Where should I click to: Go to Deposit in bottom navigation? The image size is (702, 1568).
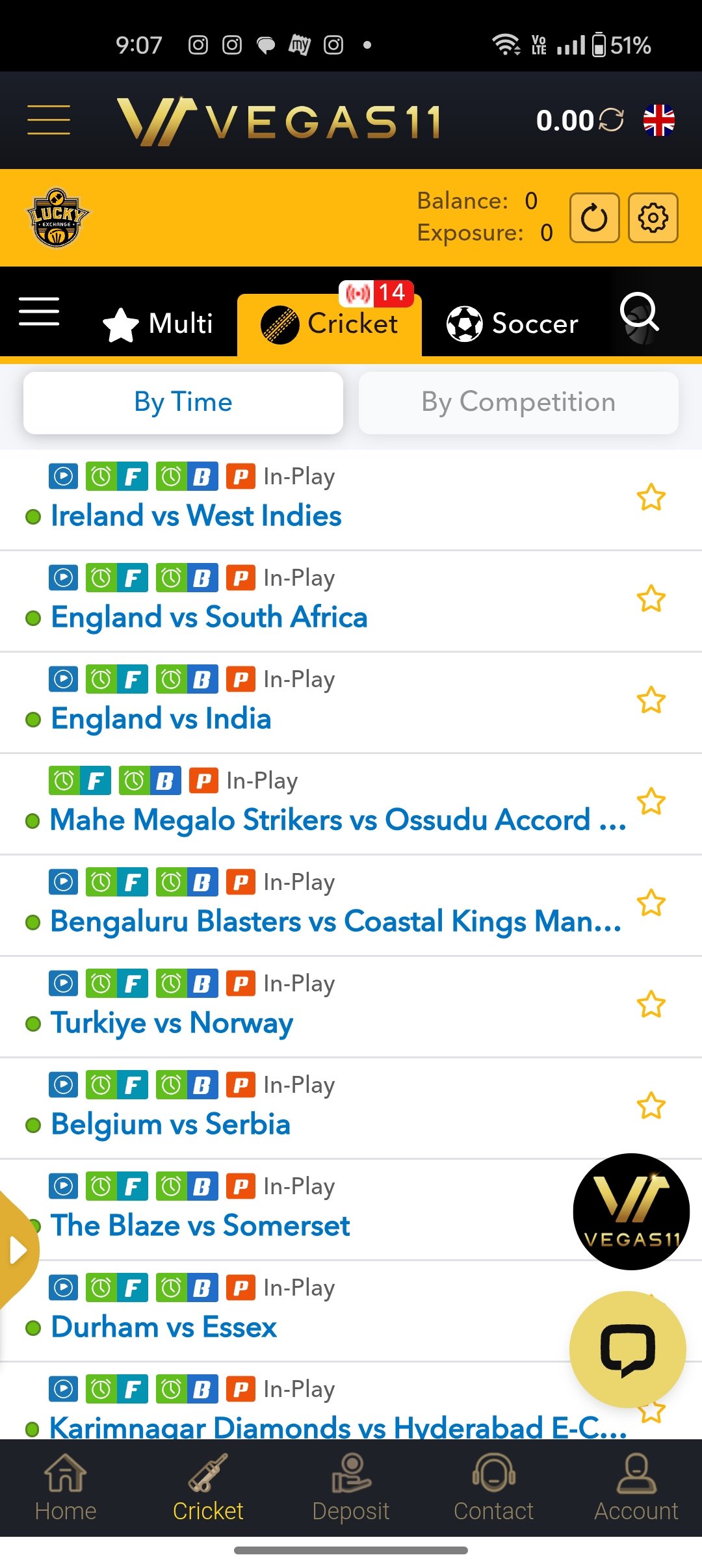coord(351,1488)
